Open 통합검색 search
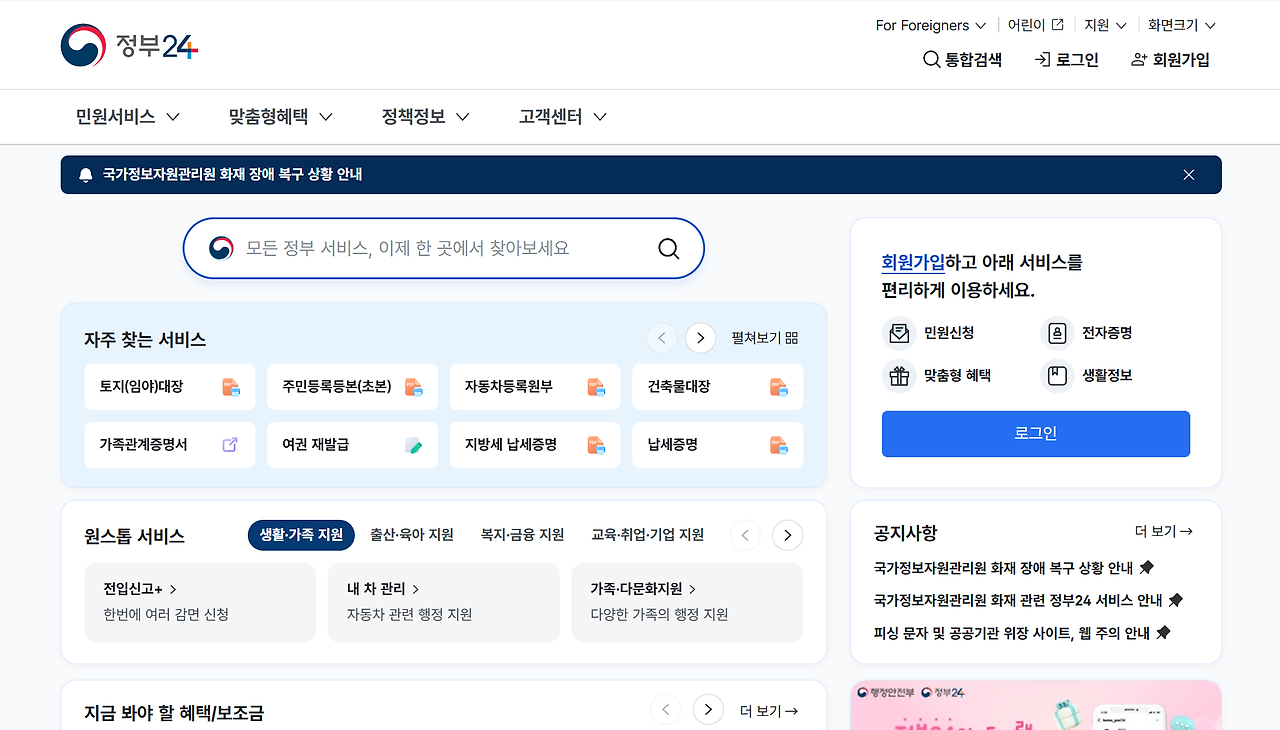Screen dimensions: 1280x730 [x=962, y=60]
